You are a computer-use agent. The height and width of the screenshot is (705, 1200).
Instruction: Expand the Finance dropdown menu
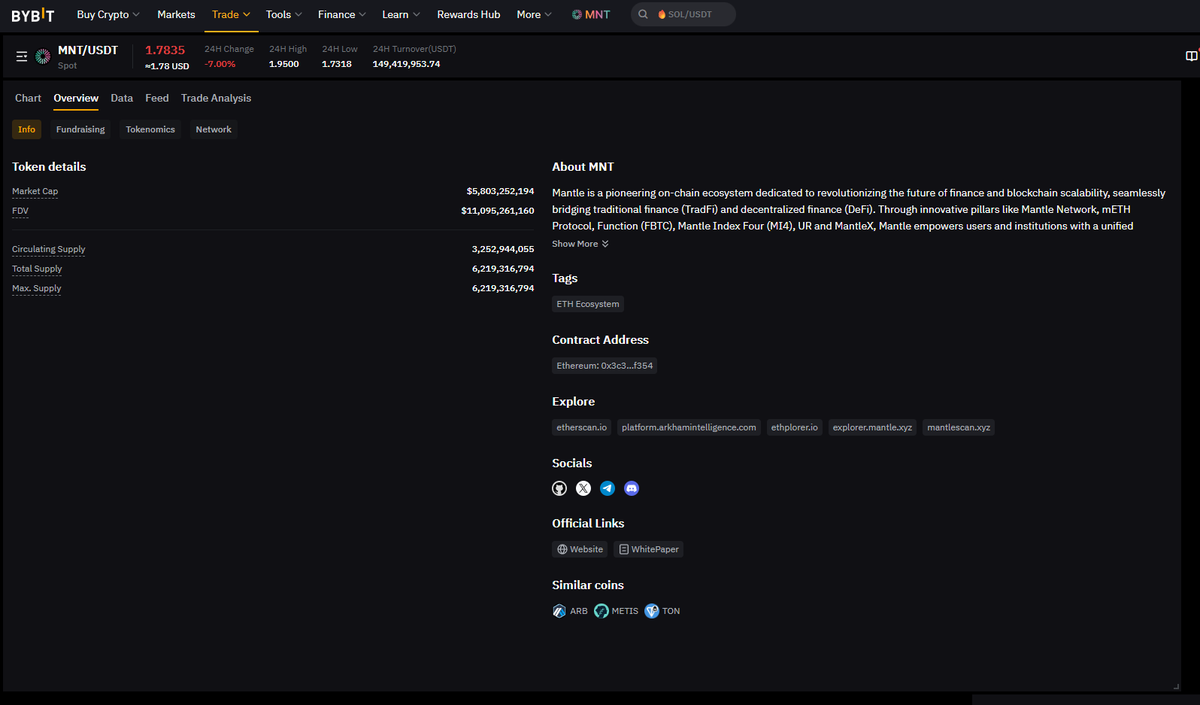point(342,14)
